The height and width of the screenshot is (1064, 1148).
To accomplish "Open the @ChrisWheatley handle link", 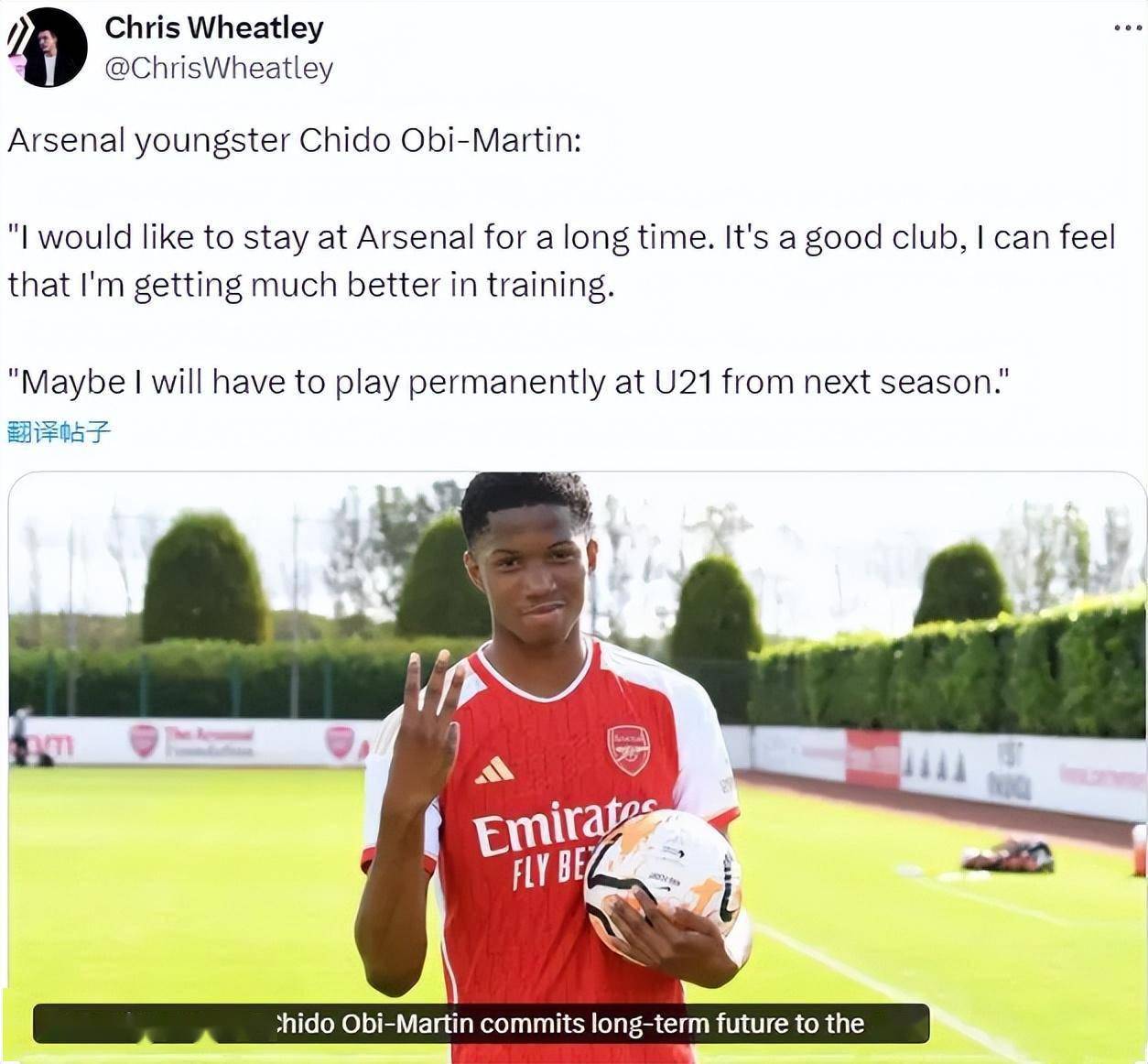I will pyautogui.click(x=218, y=69).
